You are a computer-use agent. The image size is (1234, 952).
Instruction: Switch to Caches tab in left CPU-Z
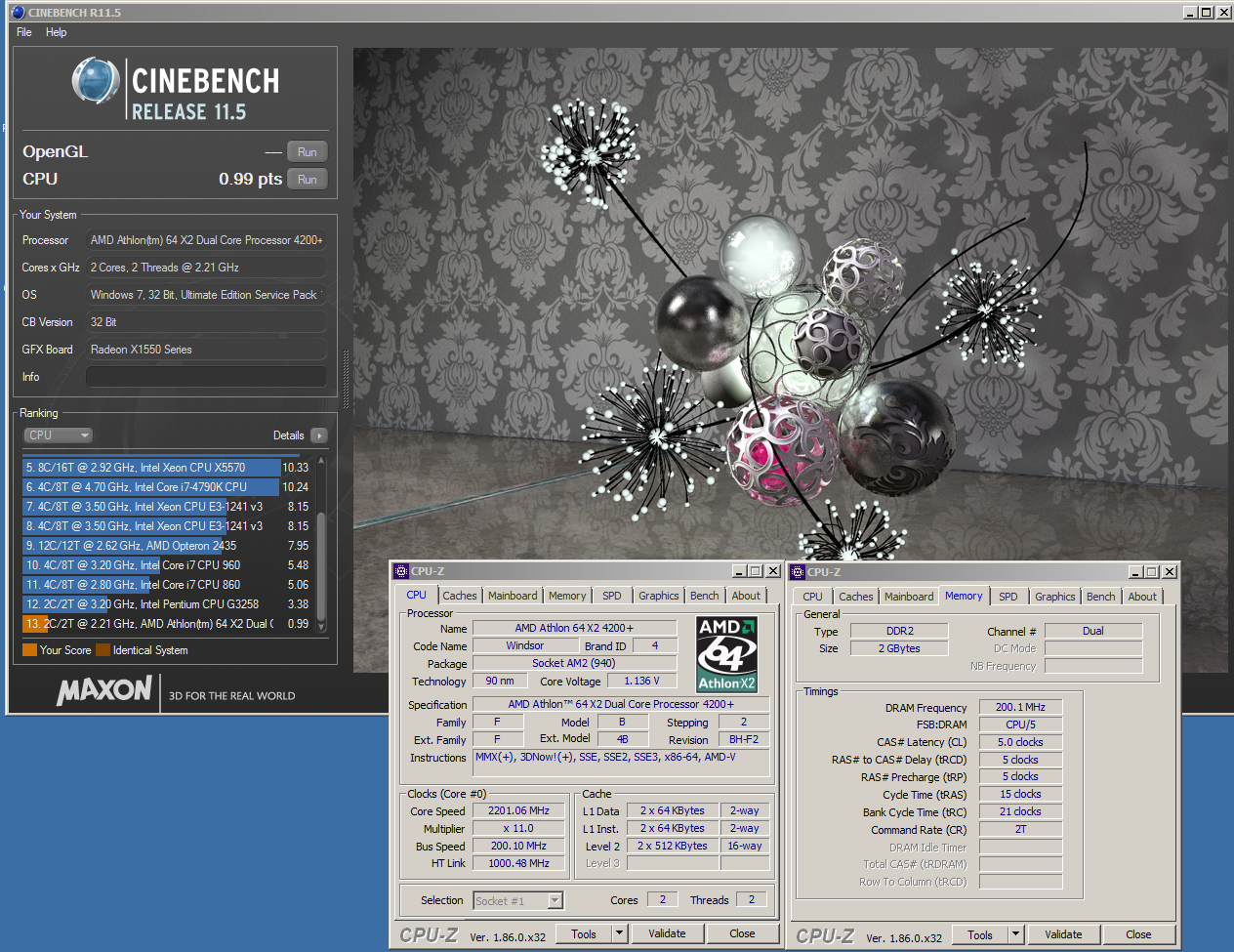click(x=460, y=596)
